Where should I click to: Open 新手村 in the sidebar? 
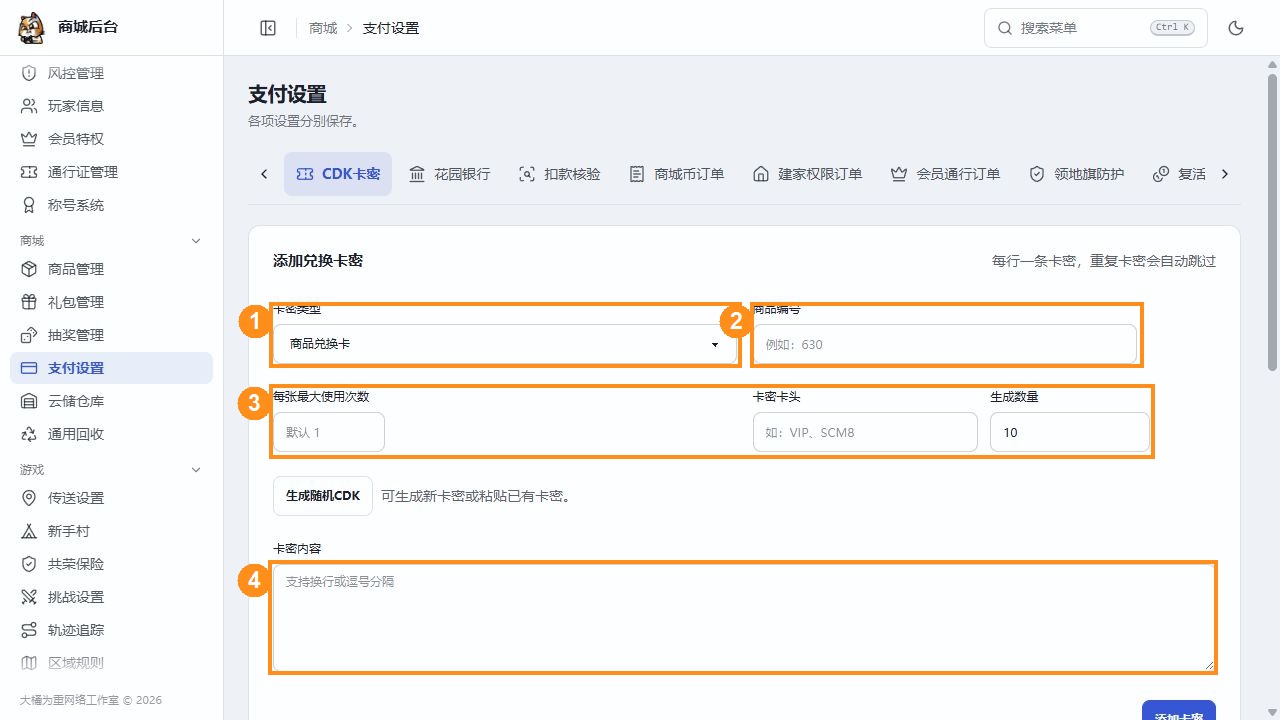pos(111,531)
